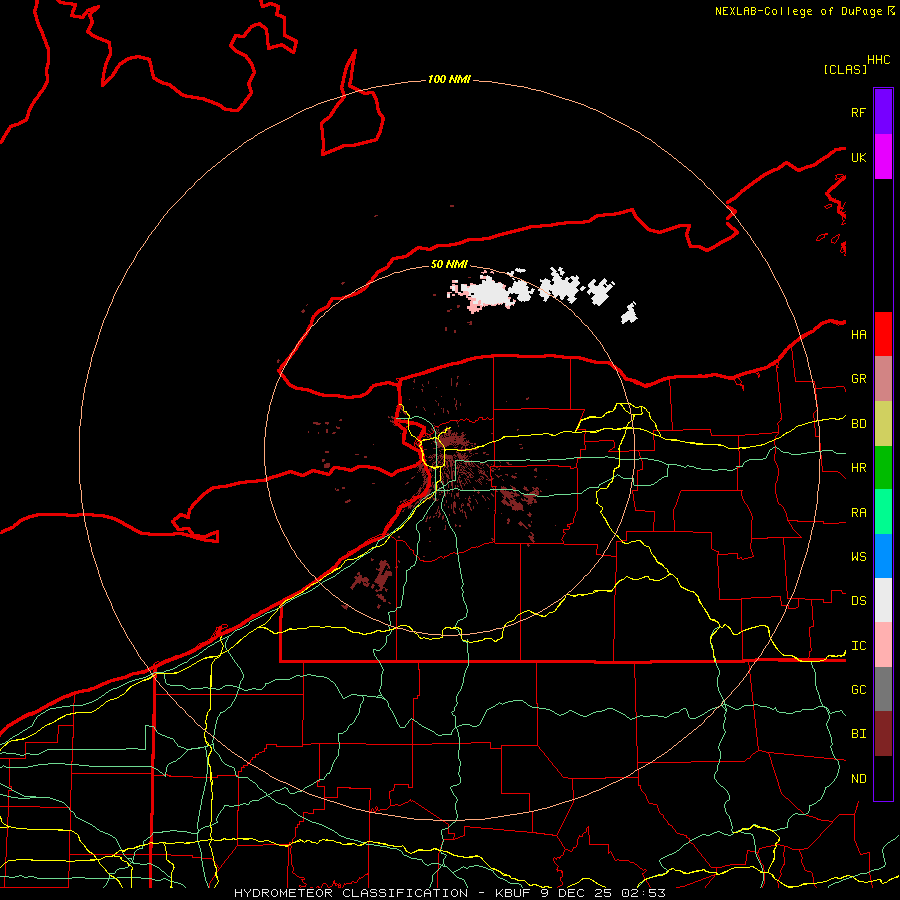Click the HHC product label
Screen dimensions: 900x900
(878, 60)
